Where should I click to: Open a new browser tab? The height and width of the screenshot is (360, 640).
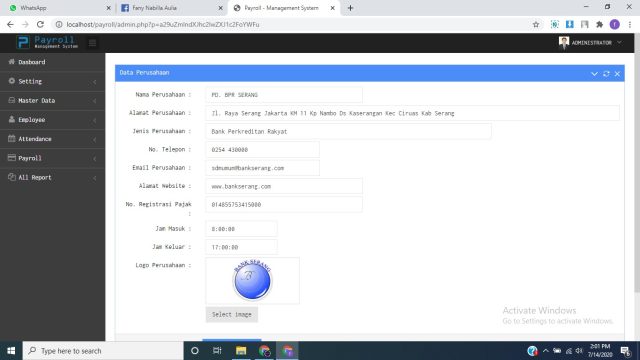pyautogui.click(x=350, y=8)
